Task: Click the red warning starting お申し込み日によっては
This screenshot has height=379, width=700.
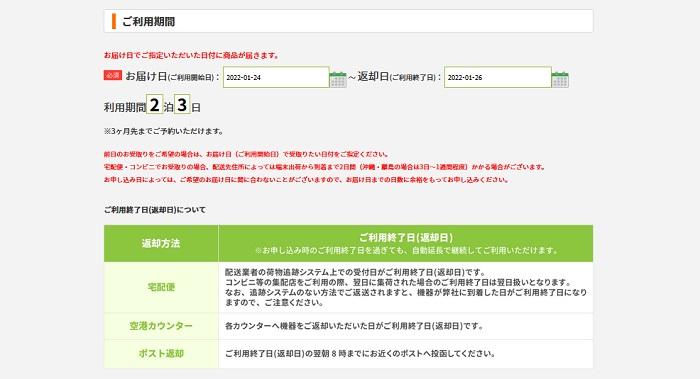Action: (306, 179)
